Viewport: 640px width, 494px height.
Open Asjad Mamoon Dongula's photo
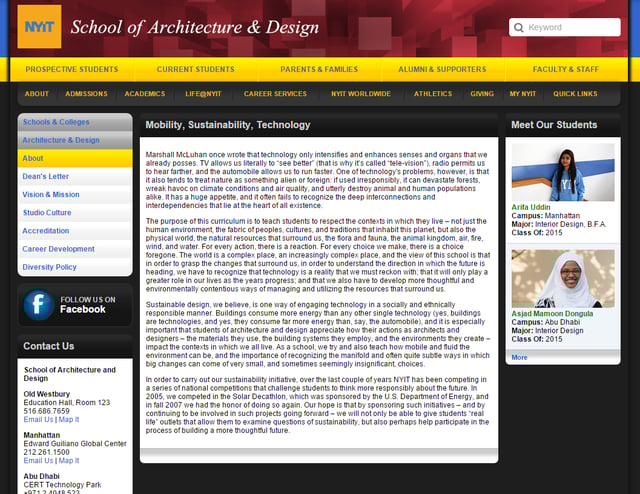(563, 278)
